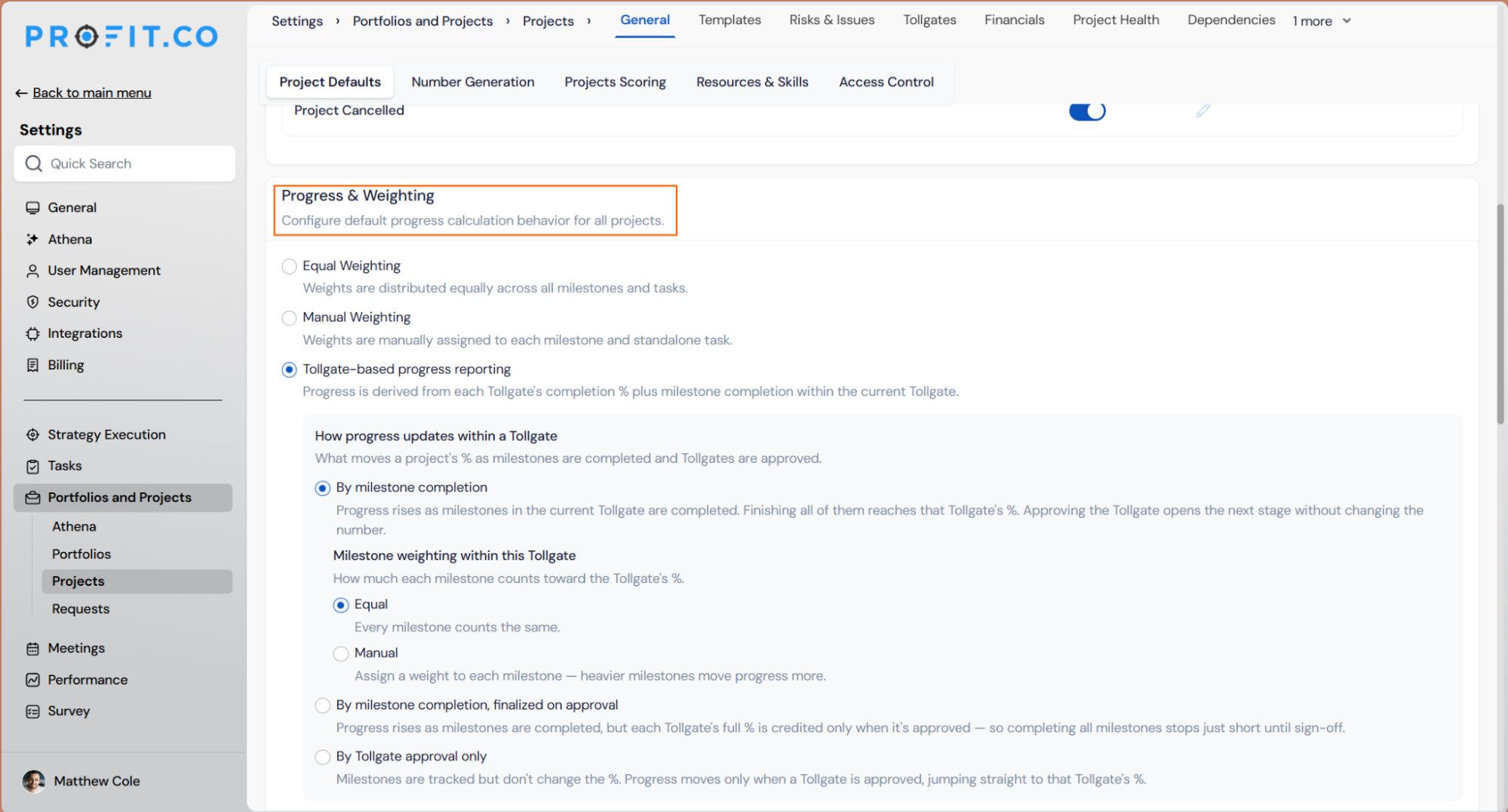Choose By milestone completion, finalized on approval

pos(323,706)
